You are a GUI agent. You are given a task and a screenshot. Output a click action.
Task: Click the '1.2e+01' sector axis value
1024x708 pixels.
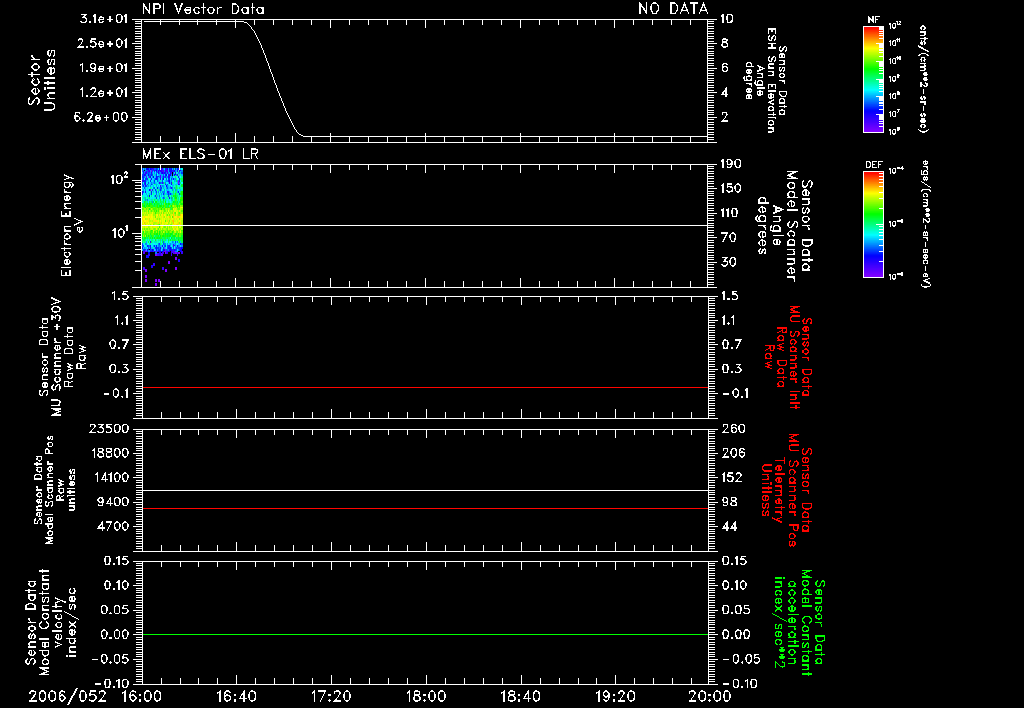(104, 93)
